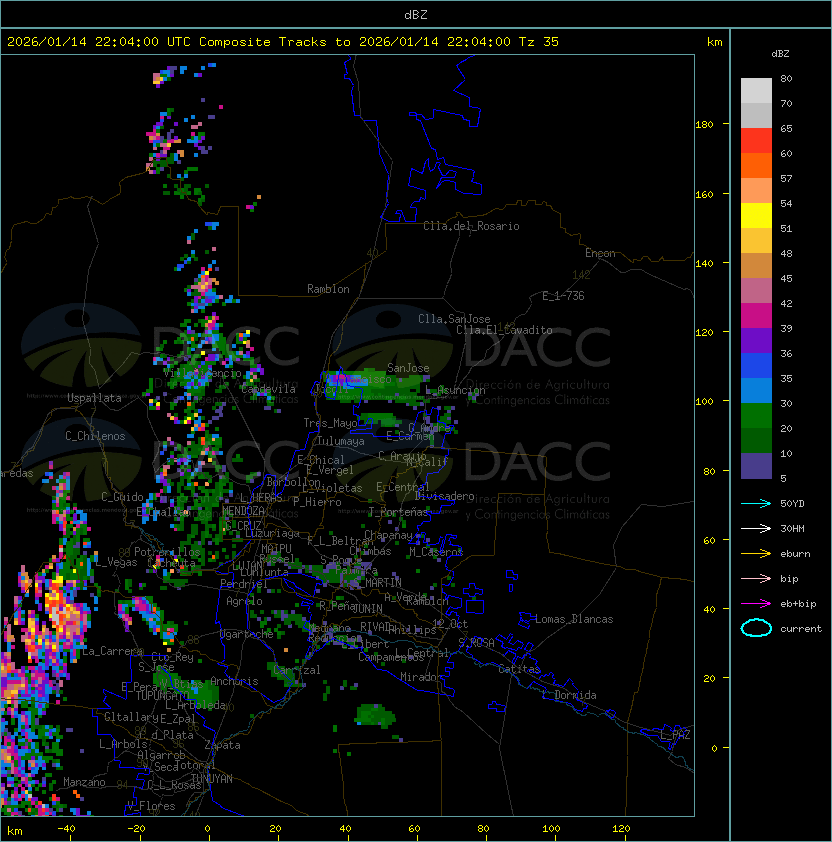Click the 'dBZ' heading above color legend

pos(780,54)
